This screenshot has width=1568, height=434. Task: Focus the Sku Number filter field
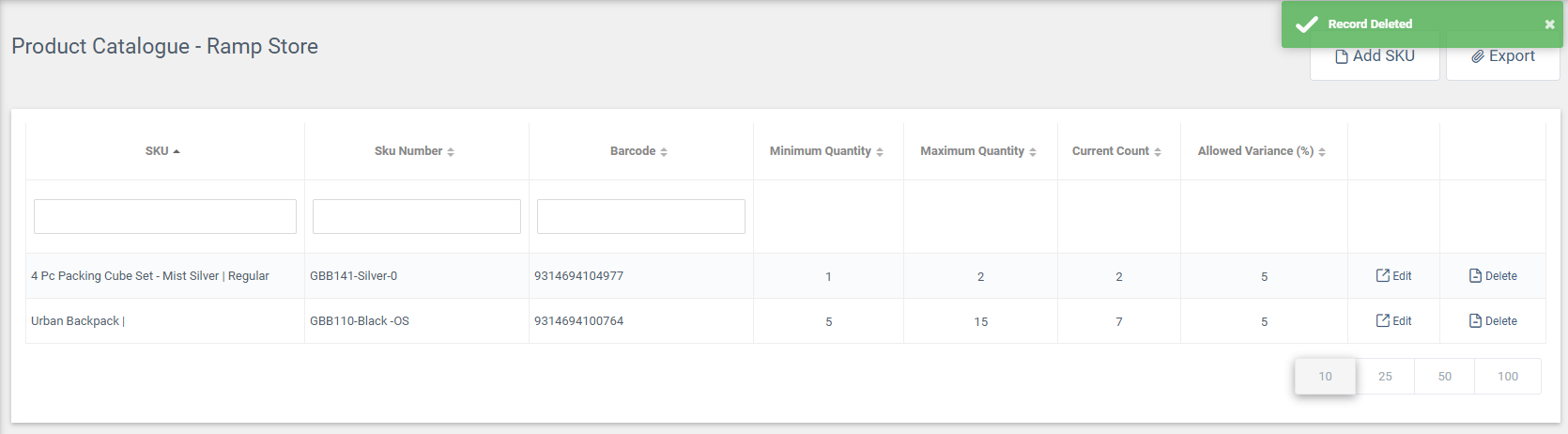pyautogui.click(x=417, y=216)
